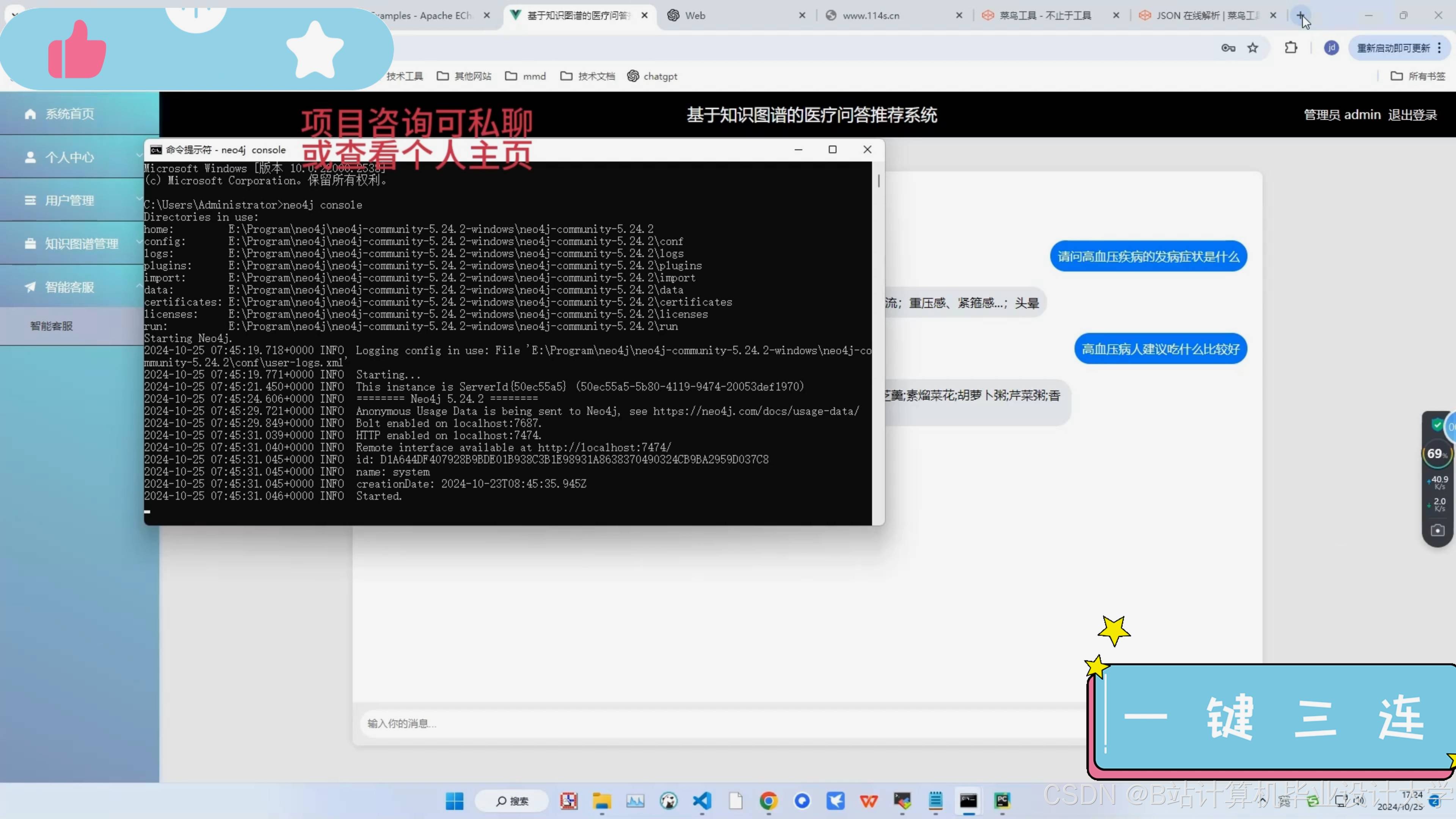This screenshot has height=819, width=1456.
Task: Open the chatgpt bookmark
Action: click(x=652, y=76)
